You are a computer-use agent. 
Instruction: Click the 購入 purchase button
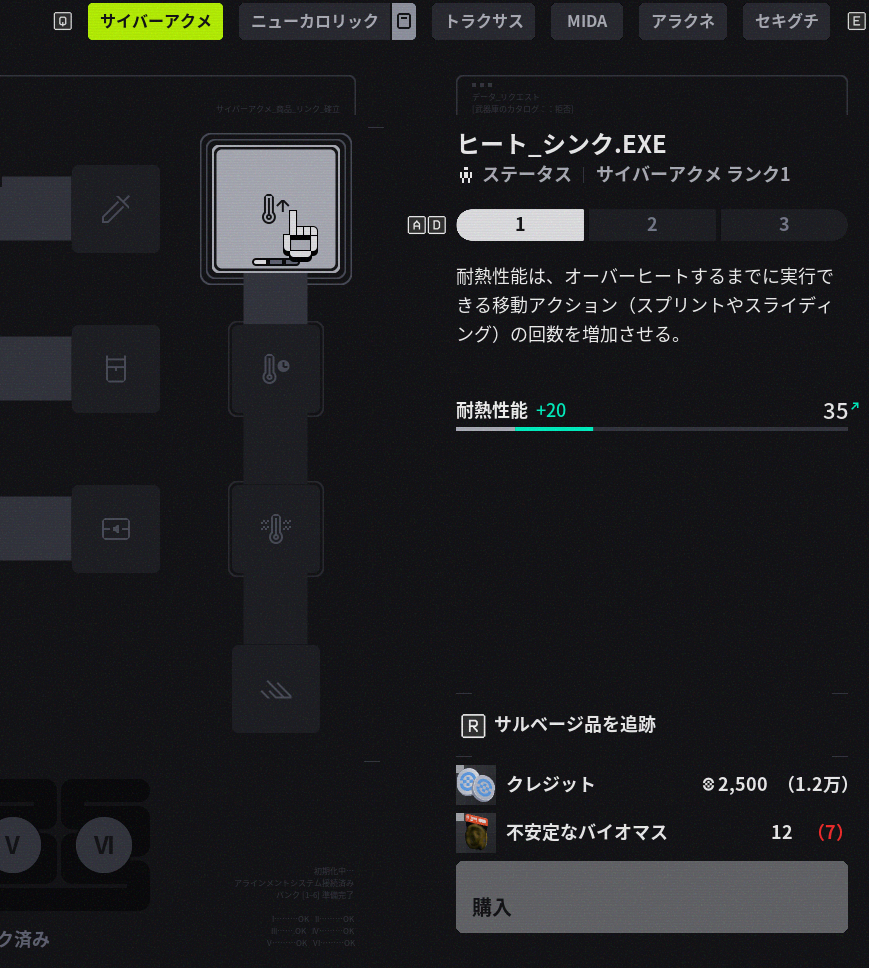coord(652,897)
